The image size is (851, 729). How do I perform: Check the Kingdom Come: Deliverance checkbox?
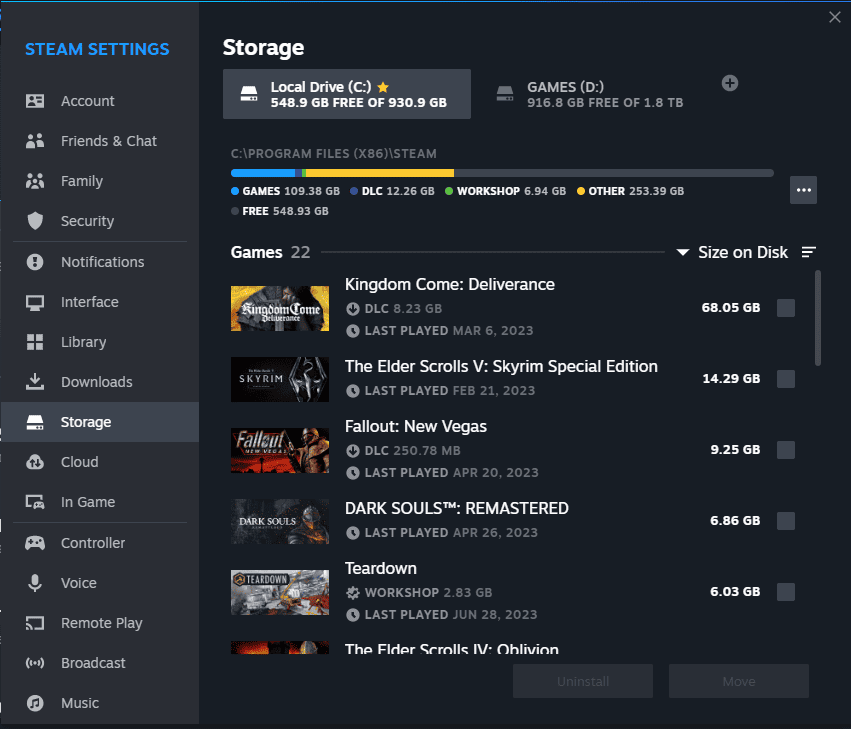786,308
